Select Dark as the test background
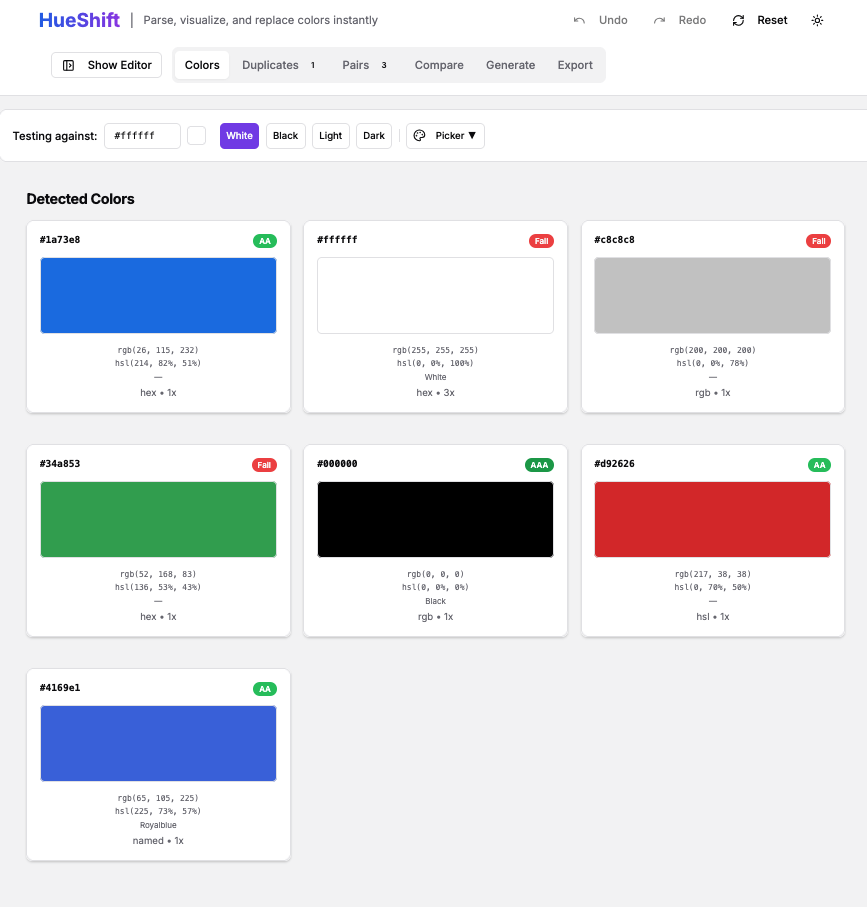 [373, 135]
